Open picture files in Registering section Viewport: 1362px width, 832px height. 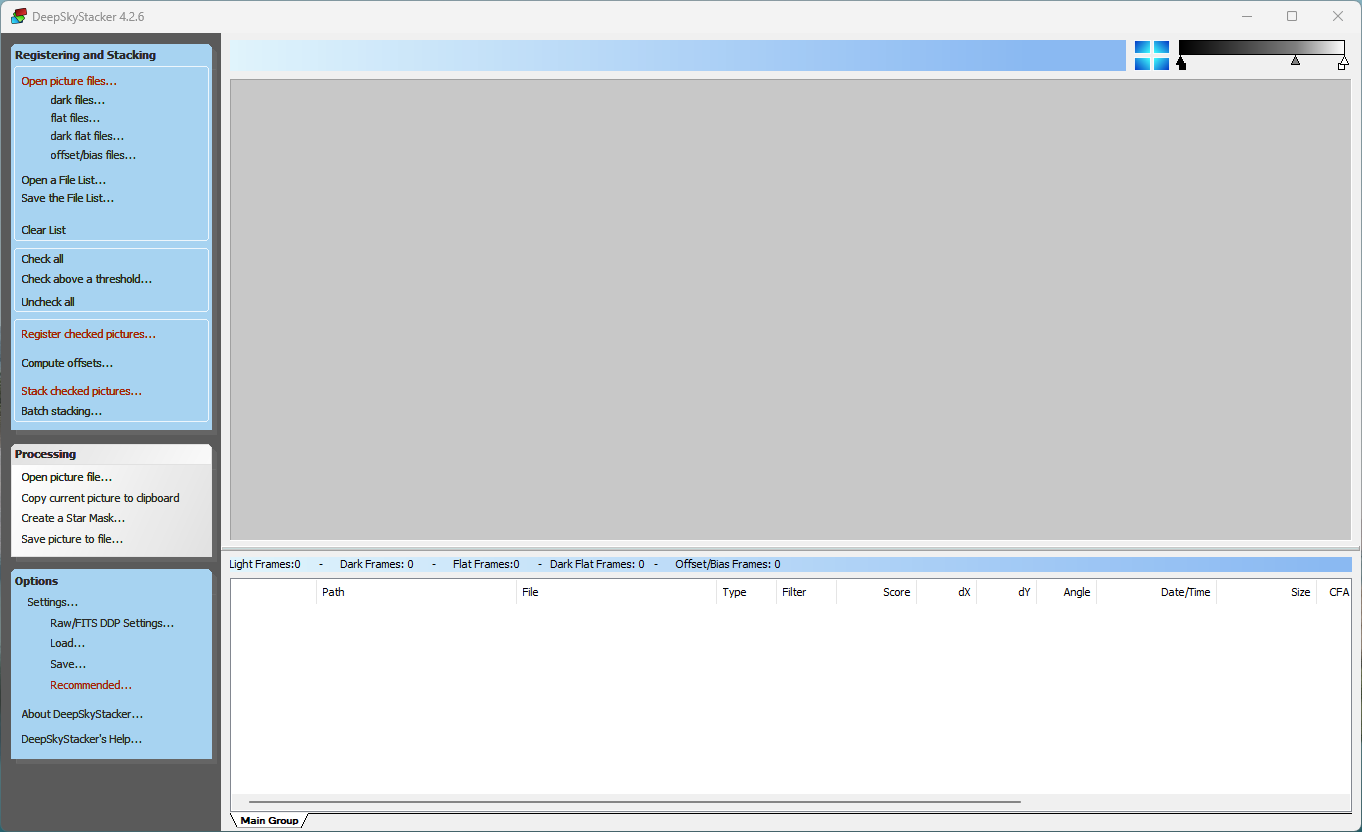(69, 81)
